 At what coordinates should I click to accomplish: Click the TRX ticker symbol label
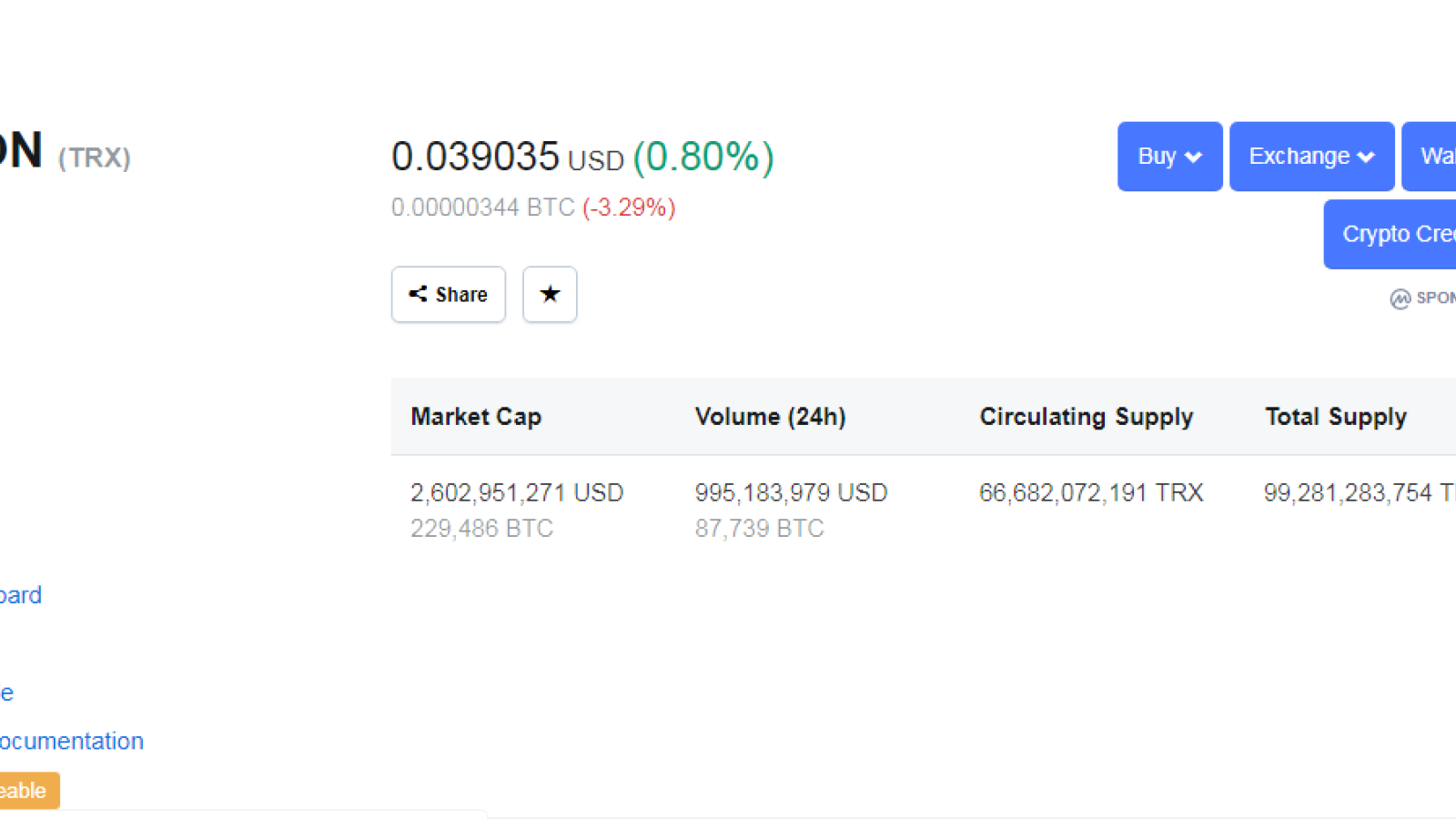tap(95, 157)
